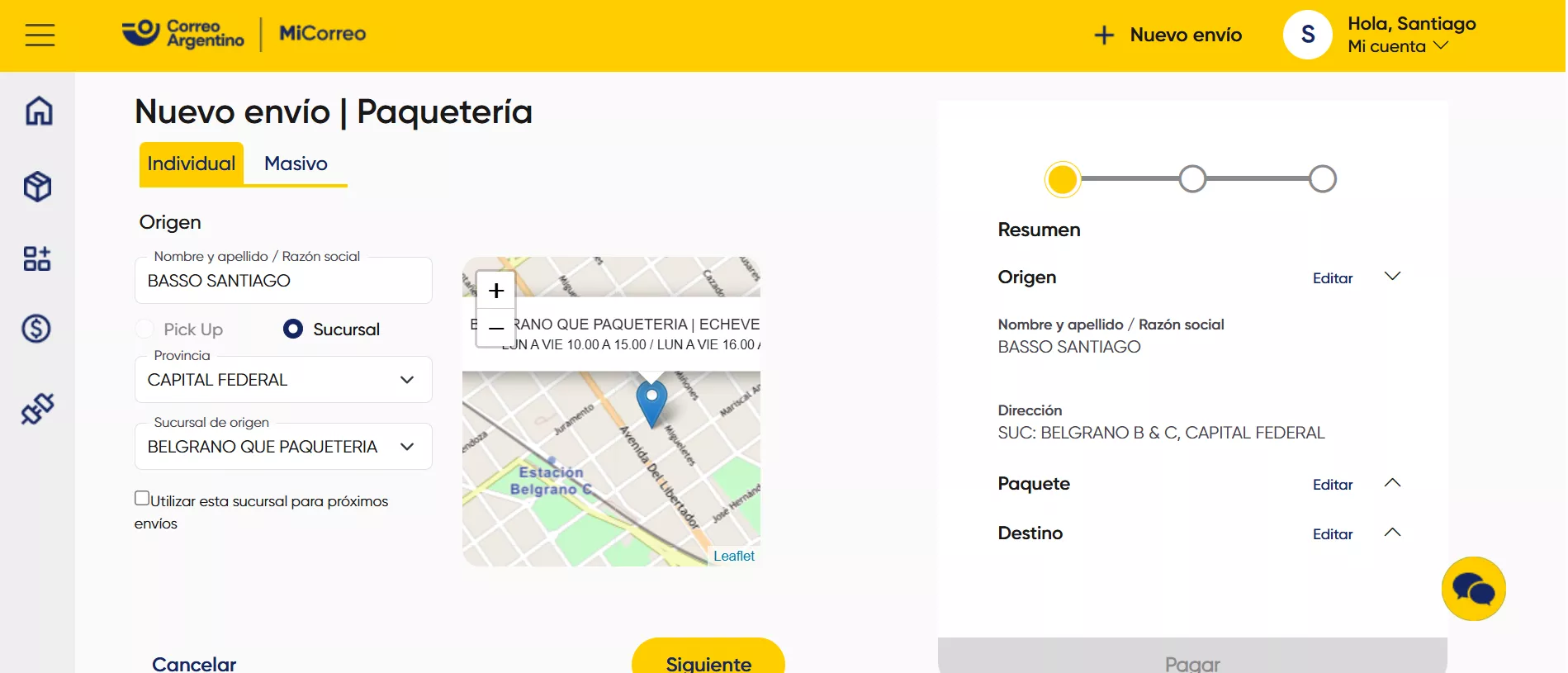Image resolution: width=1568 pixels, height=673 pixels.
Task: Switch to the Masivo tab
Action: point(296,164)
